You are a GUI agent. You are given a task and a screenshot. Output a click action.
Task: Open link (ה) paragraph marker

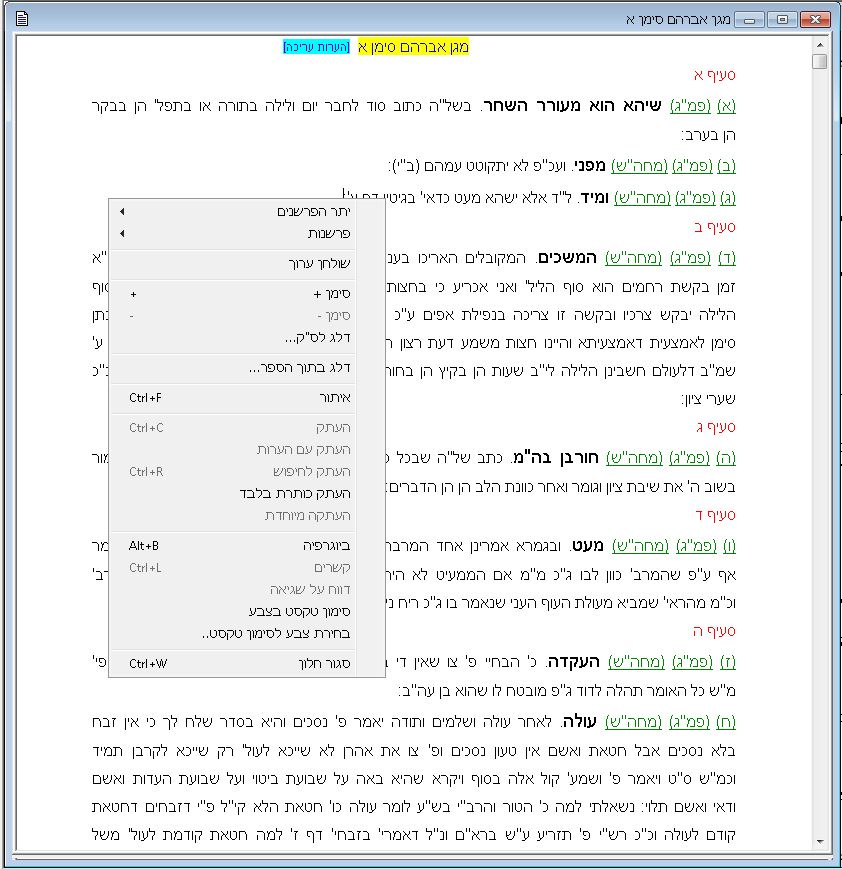726,457
